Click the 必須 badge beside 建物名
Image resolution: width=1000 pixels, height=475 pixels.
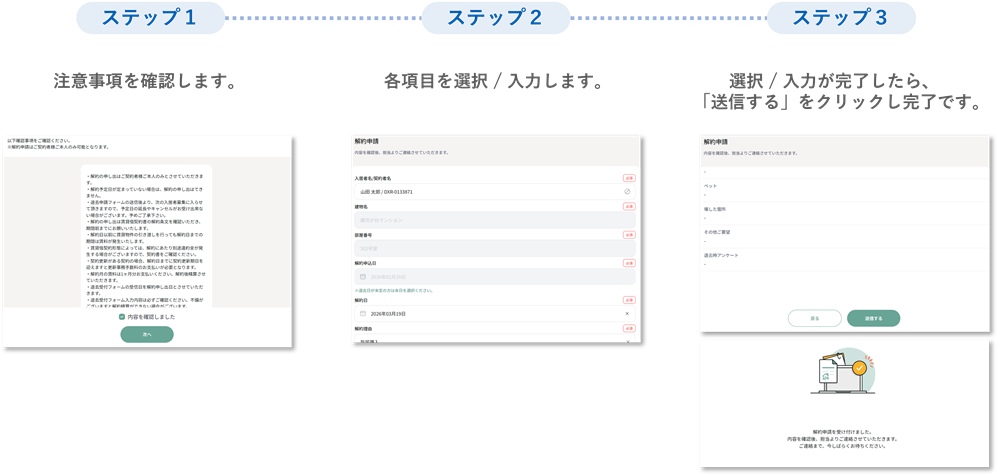coord(629,207)
